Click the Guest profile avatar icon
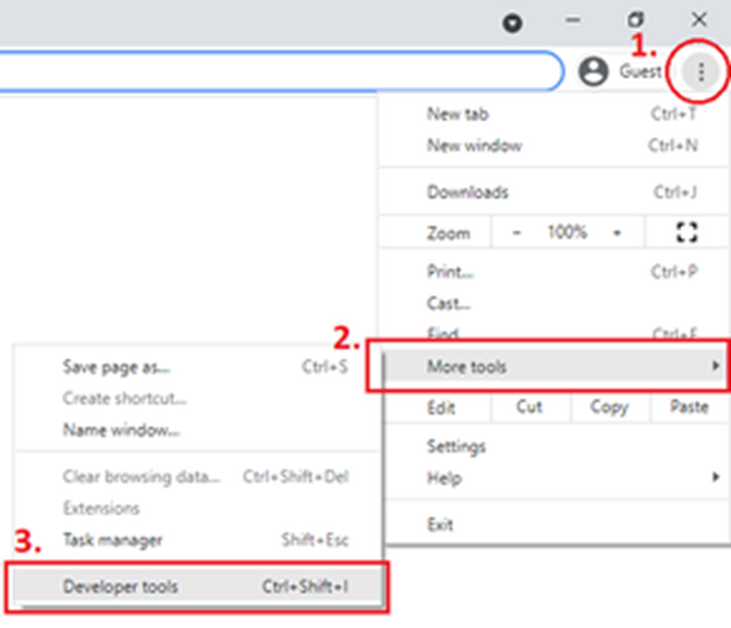 click(x=594, y=72)
